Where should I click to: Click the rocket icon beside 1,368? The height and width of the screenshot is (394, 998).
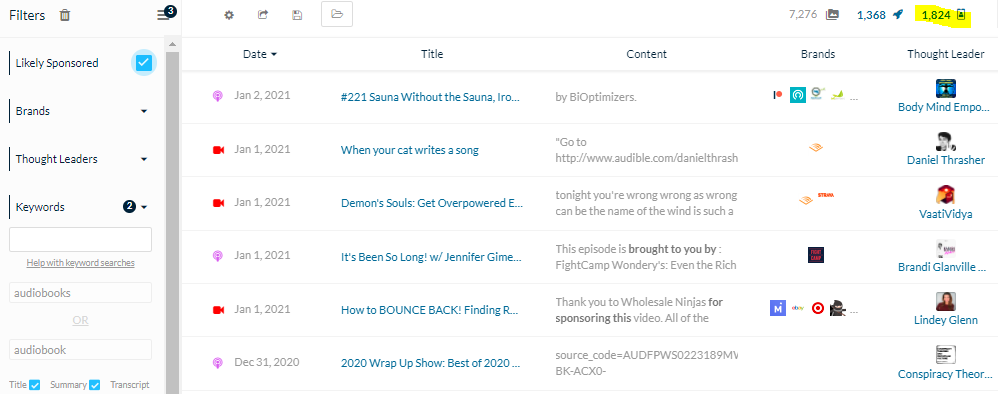897,15
